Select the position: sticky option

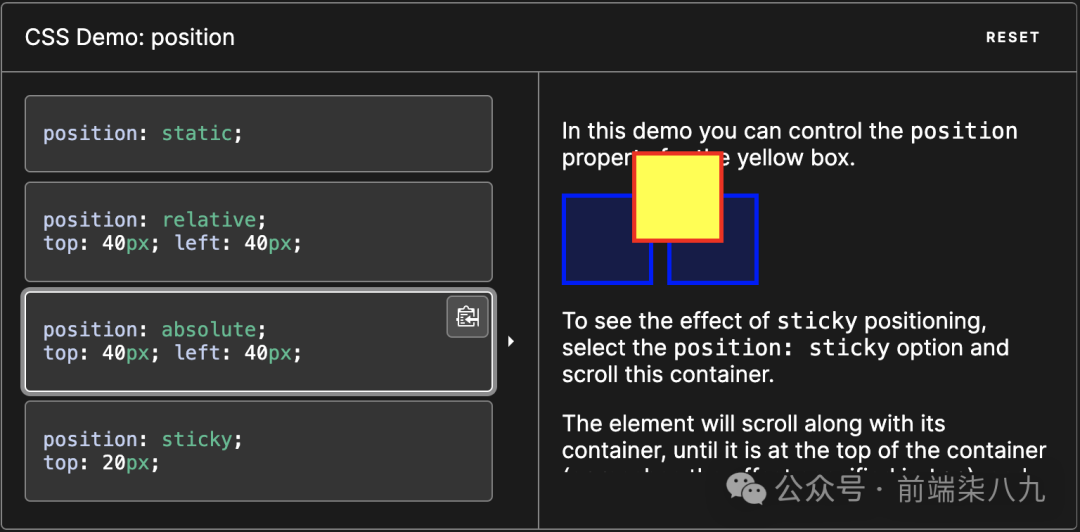coord(259,451)
